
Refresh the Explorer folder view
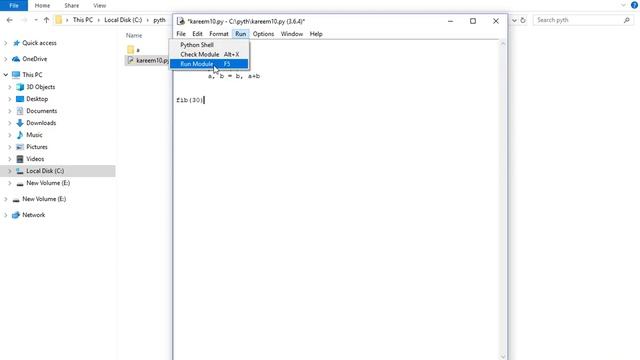pyautogui.click(x=523, y=20)
